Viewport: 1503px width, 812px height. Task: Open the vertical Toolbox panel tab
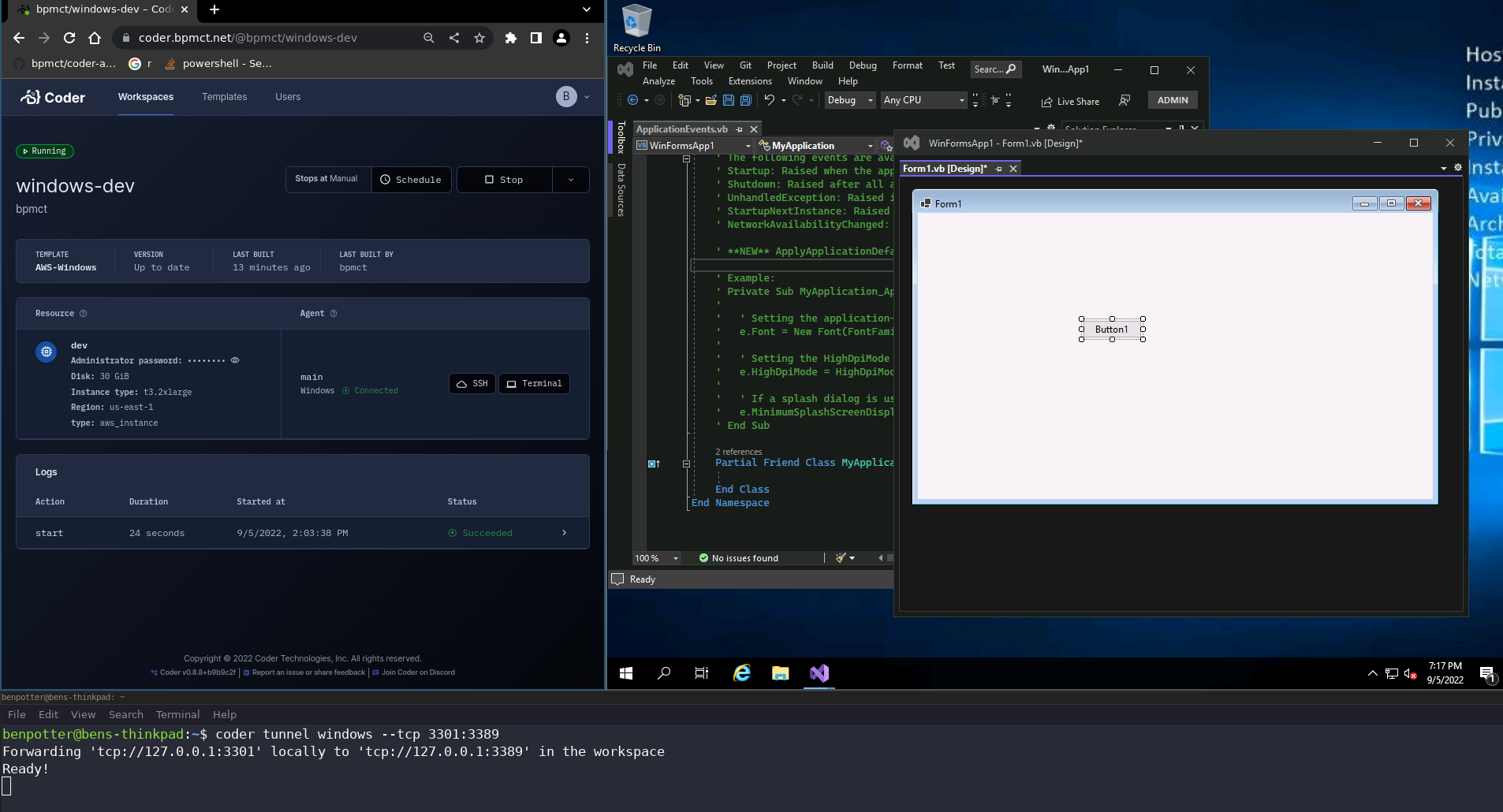click(x=621, y=137)
